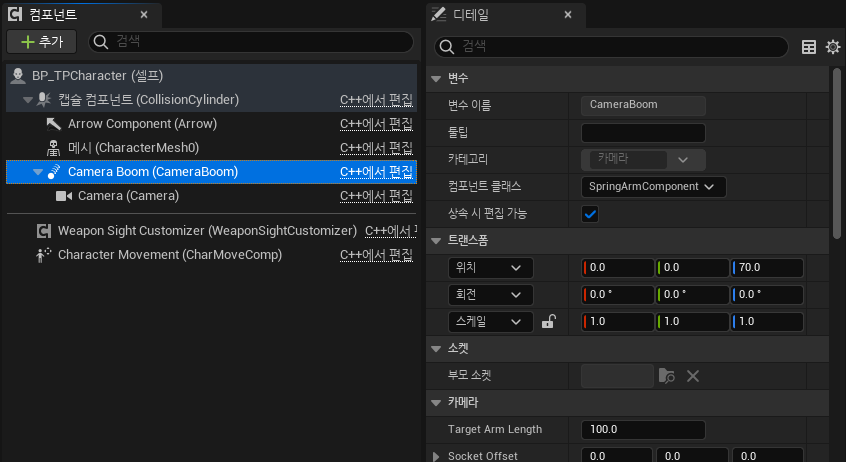
Task: Open the 위치 location type dropdown
Action: tap(491, 268)
